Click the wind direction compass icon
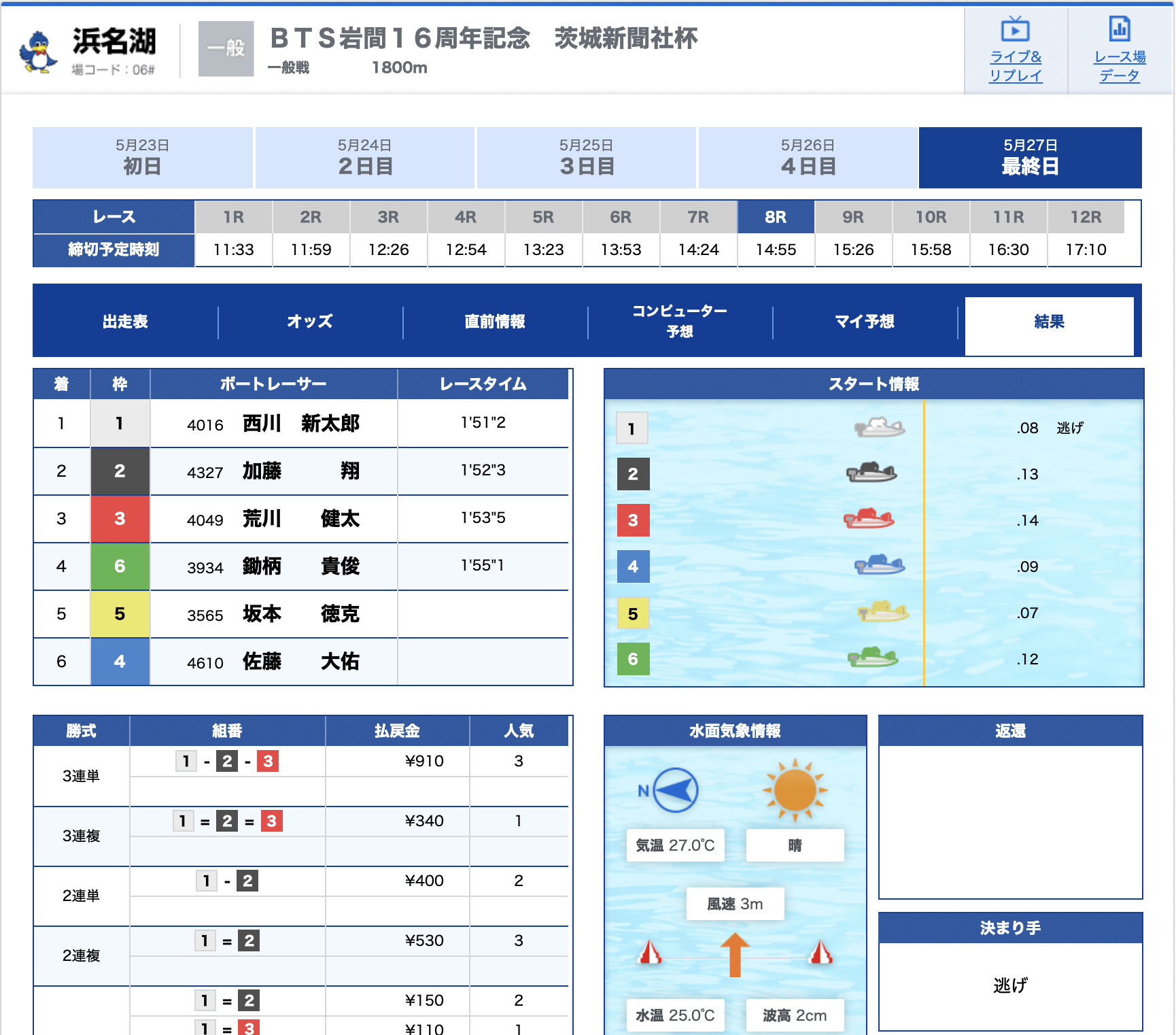The width and height of the screenshot is (1176, 1035). (675, 790)
